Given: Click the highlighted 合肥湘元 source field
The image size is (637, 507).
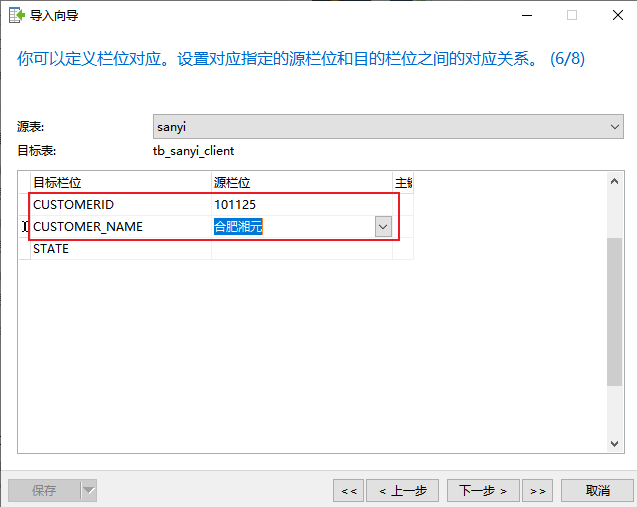Looking at the screenshot, I should pos(238,227).
